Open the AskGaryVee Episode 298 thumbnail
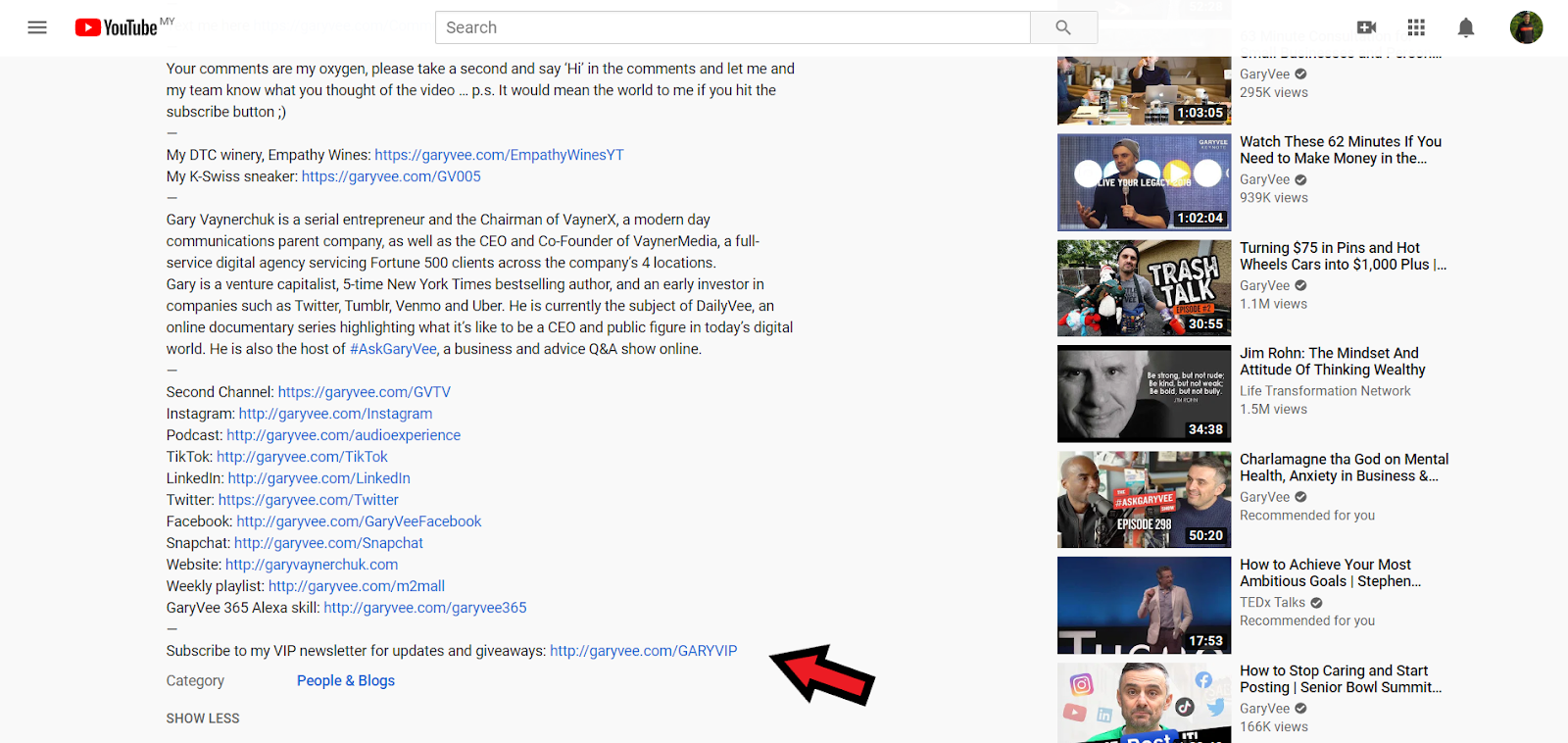This screenshot has height=743, width=1568. point(1144,500)
